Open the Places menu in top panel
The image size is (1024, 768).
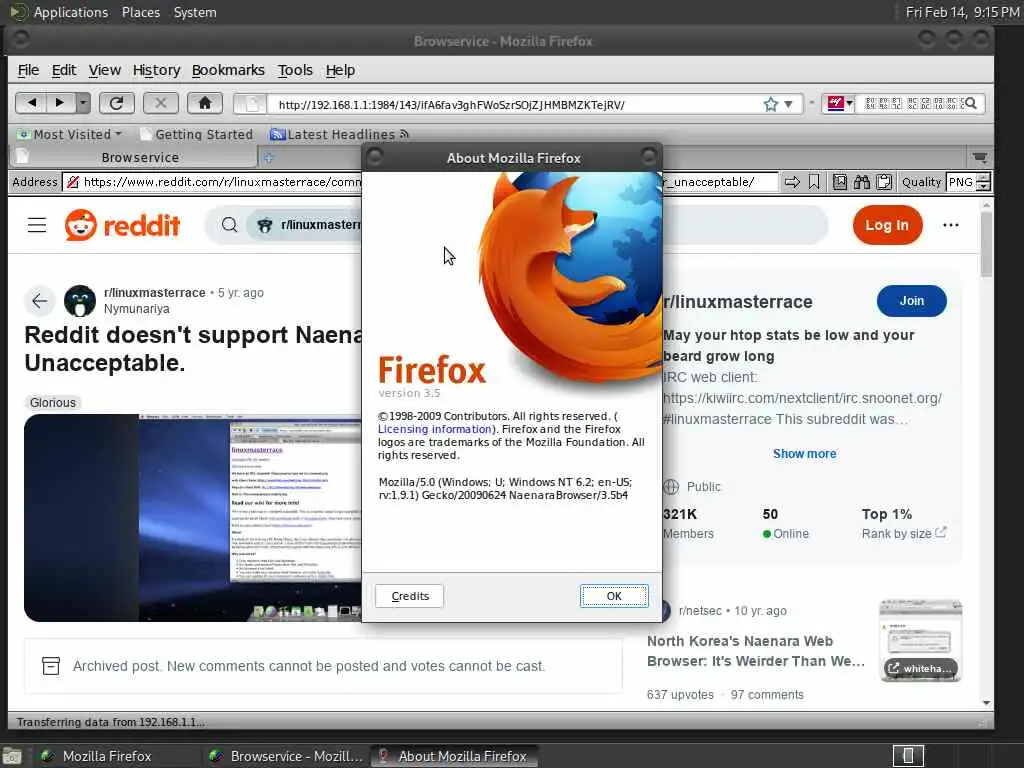140,12
